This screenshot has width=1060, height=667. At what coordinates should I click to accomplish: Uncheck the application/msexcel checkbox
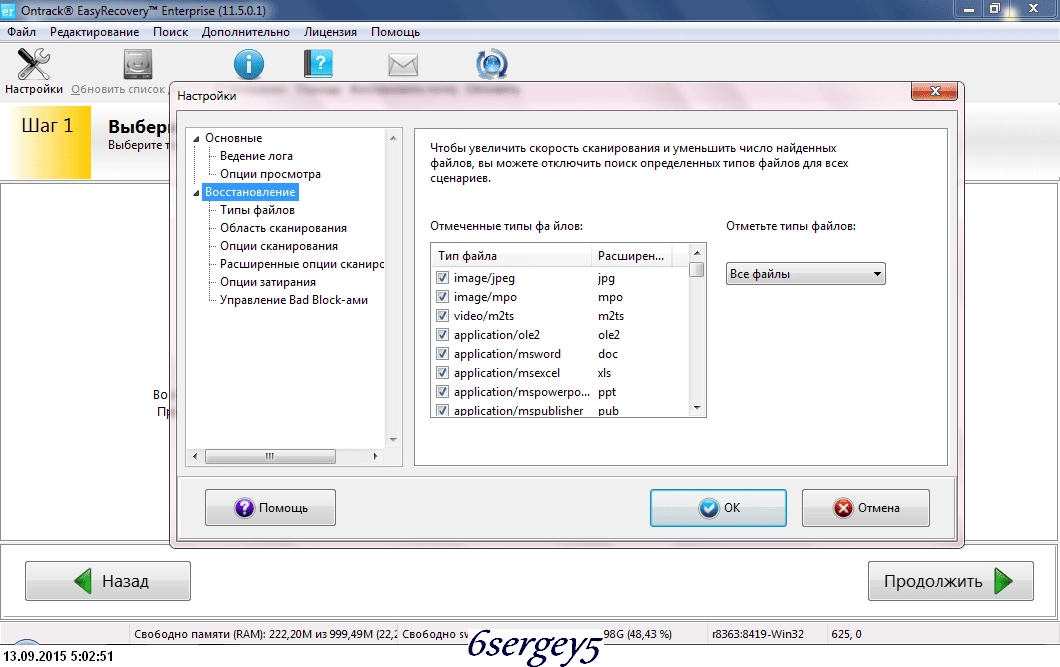coord(442,372)
